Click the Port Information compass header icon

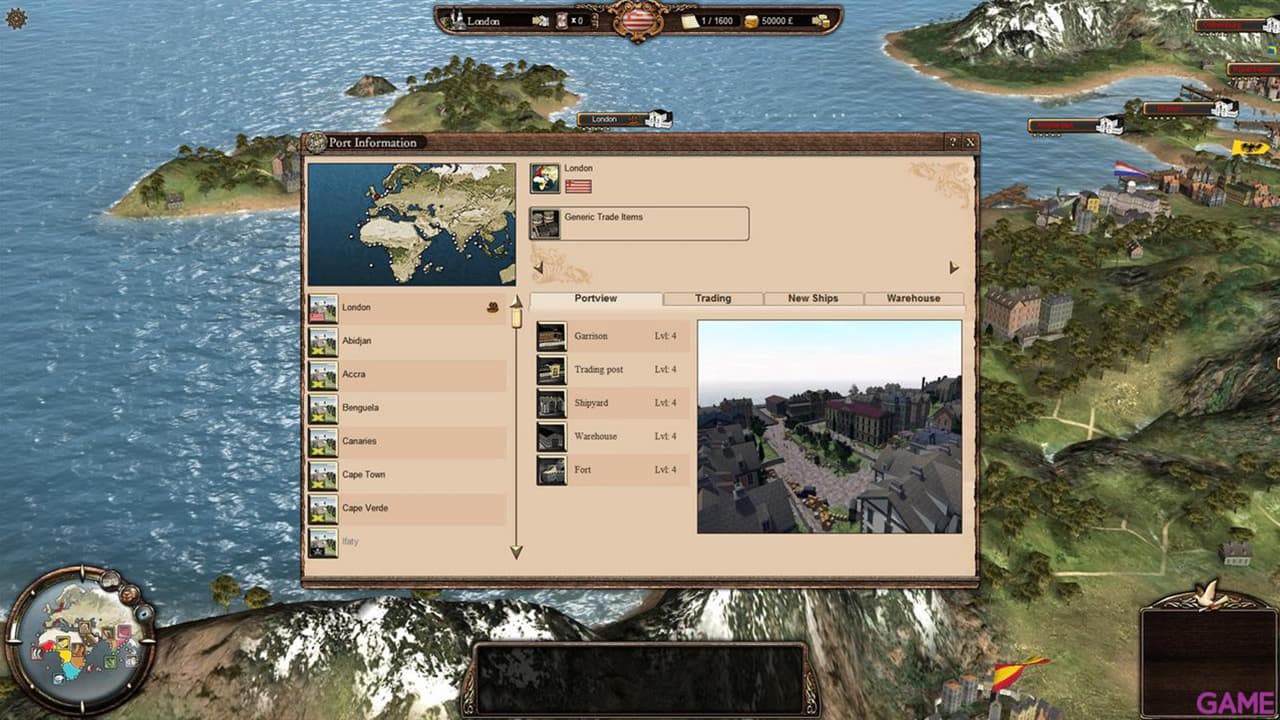tap(316, 142)
